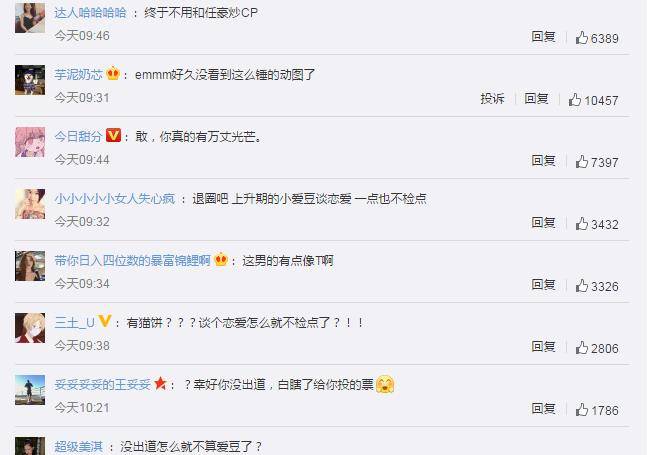This screenshot has height=455, width=647.
Task: Like the comment with 3432 likes
Action: point(597,224)
